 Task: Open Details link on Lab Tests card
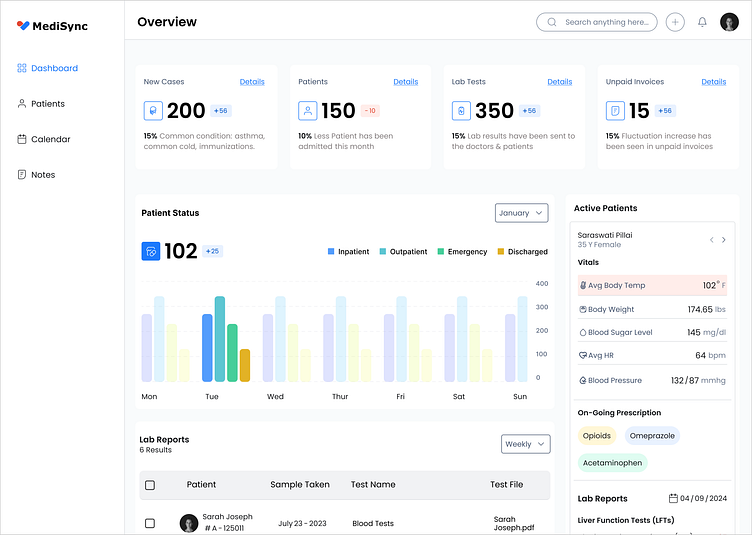559,82
